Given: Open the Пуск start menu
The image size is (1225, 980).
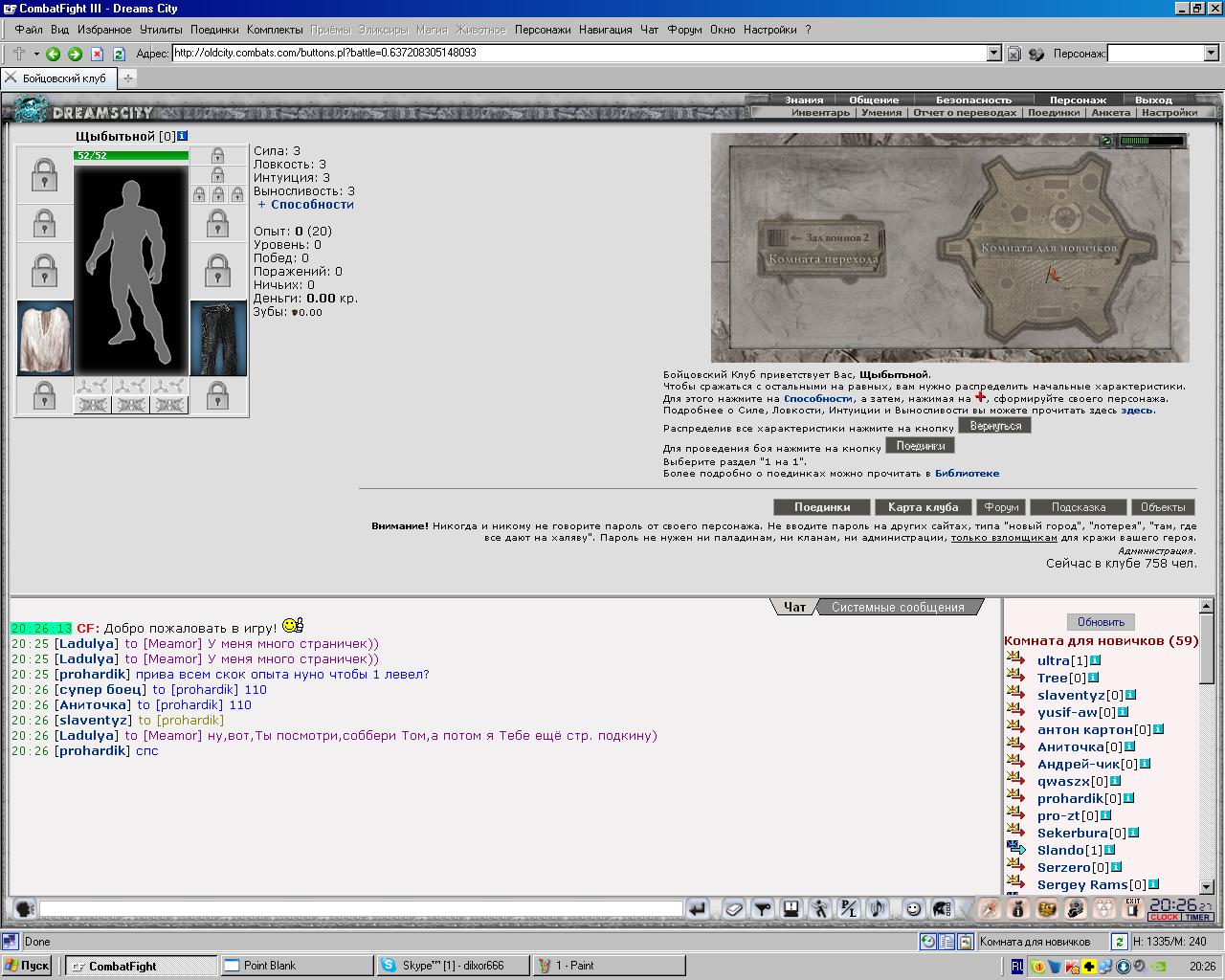Looking at the screenshot, I should point(28,966).
